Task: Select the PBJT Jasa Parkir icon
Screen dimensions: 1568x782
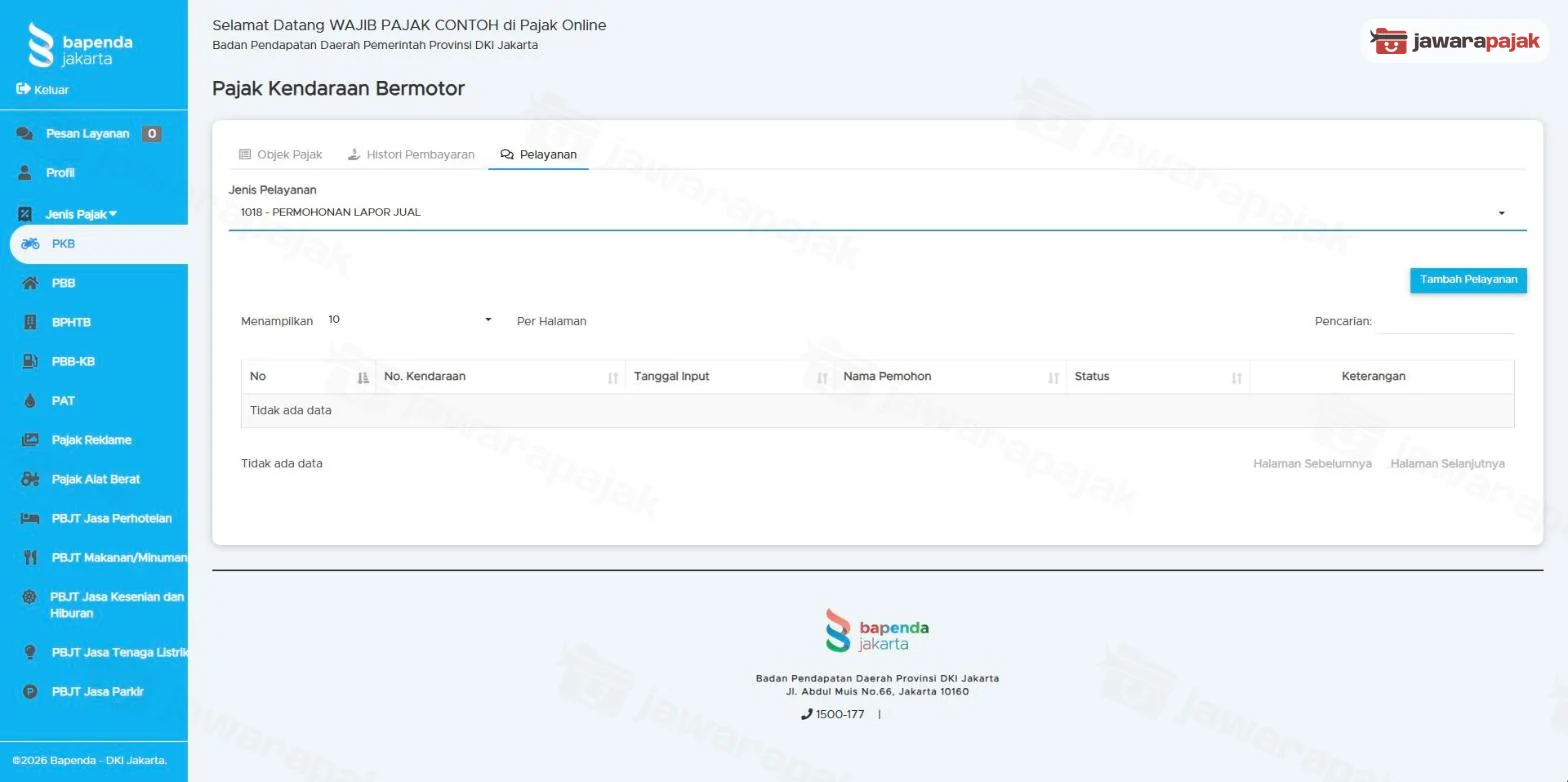Action: click(x=30, y=692)
